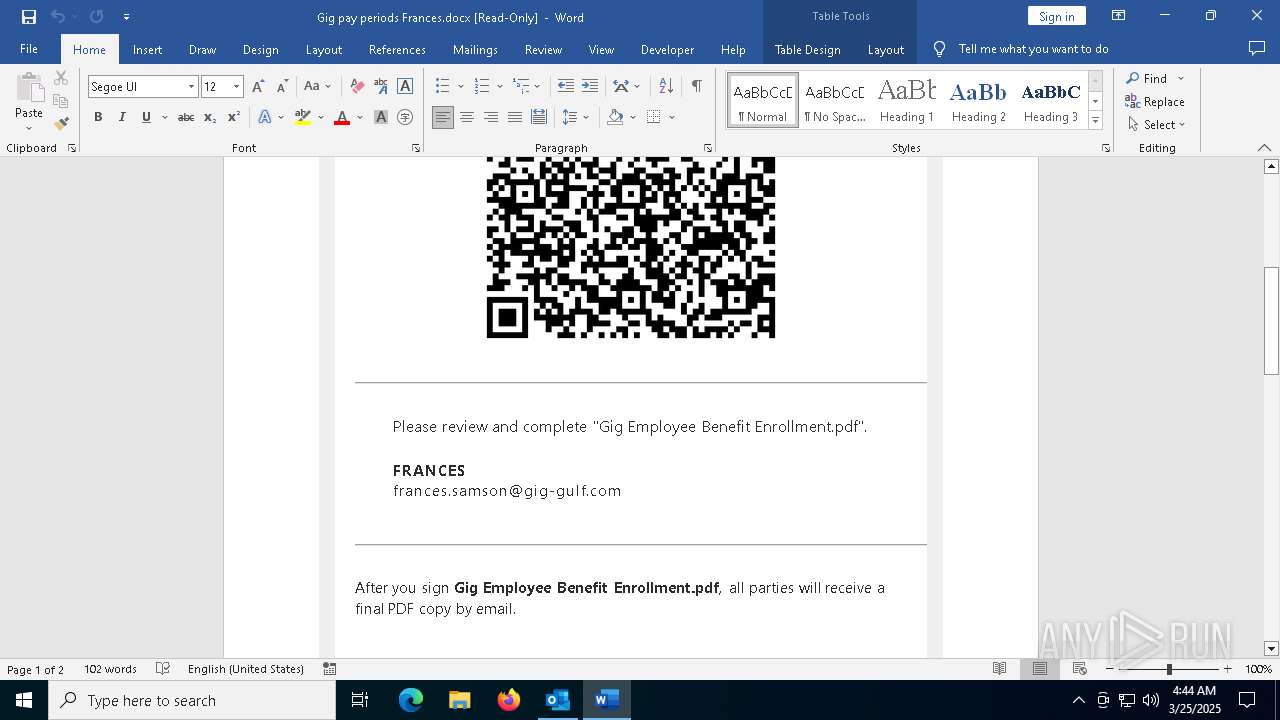Open the Mailings tab
The width and height of the screenshot is (1280, 720).
475,50
